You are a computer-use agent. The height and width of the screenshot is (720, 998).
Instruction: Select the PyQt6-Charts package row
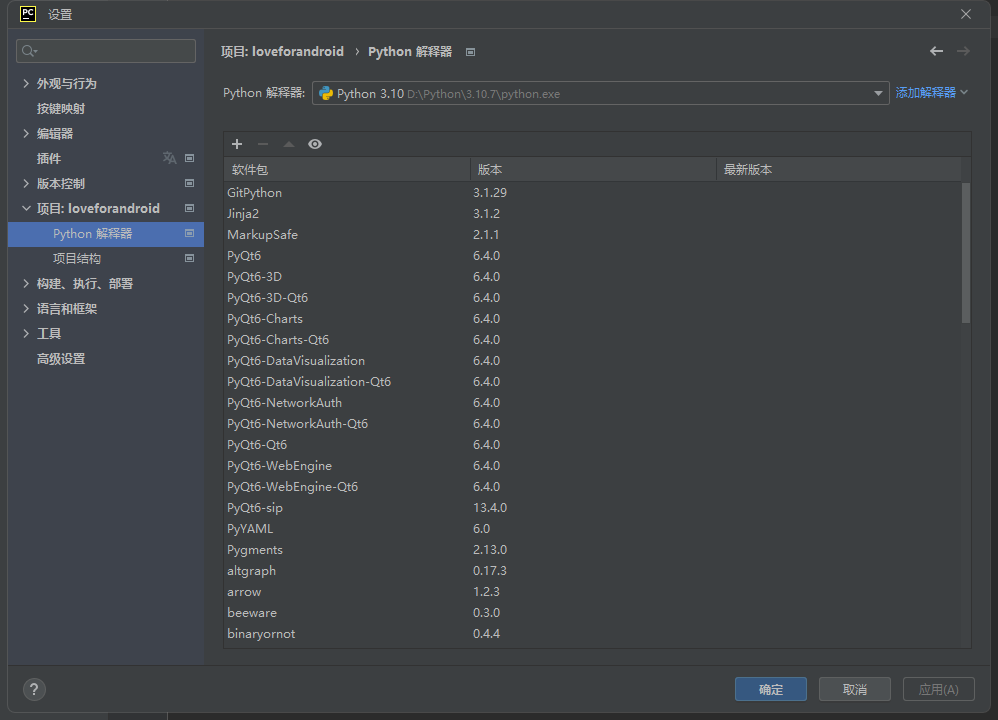[x=593, y=318]
